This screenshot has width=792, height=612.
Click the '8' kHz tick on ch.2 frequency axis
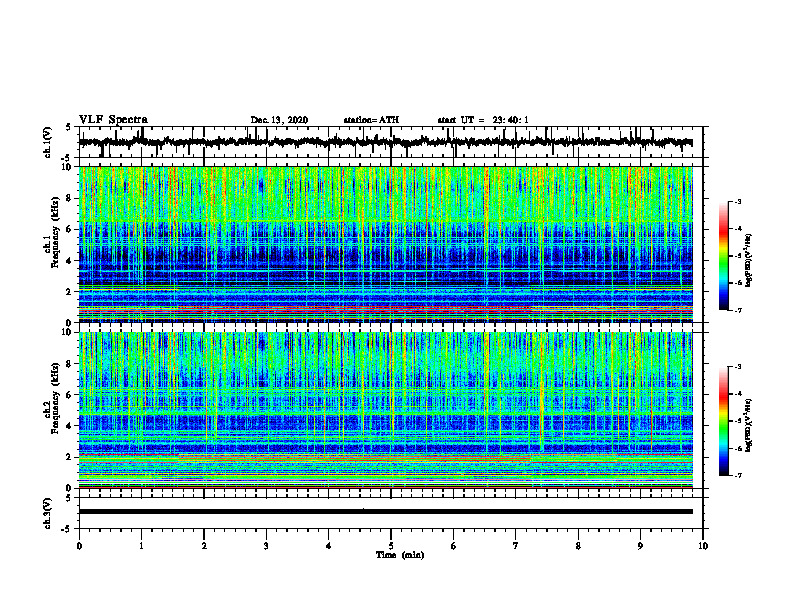[70, 364]
